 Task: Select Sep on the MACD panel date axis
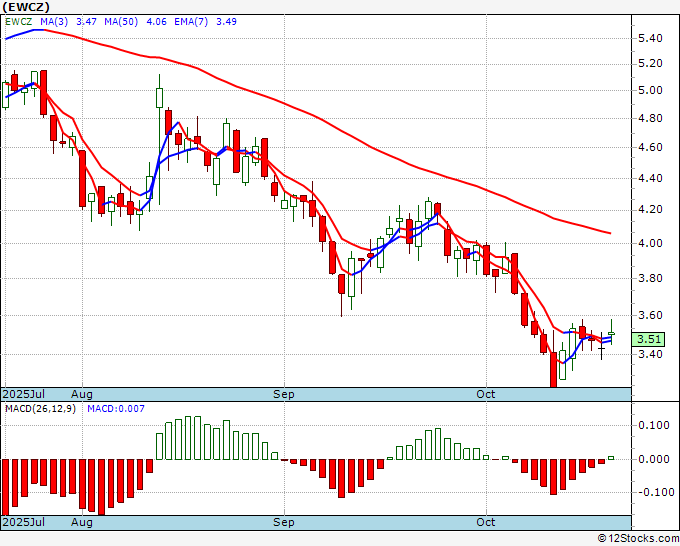click(284, 522)
